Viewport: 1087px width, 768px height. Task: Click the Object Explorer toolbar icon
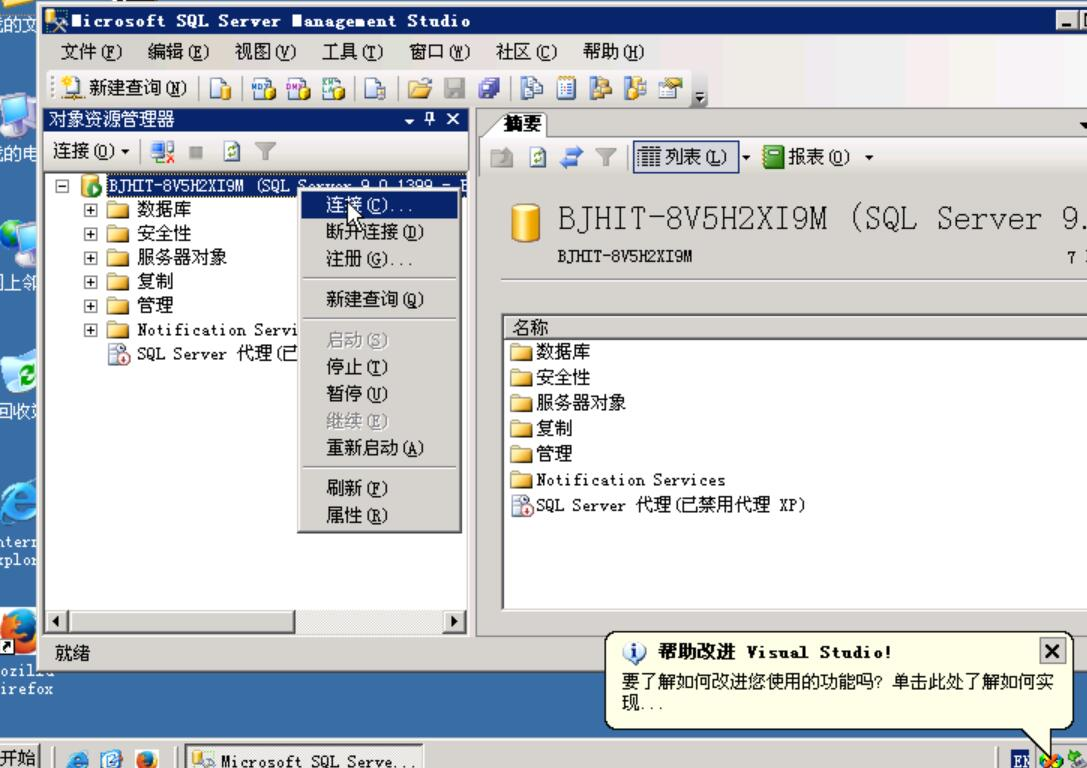[x=601, y=88]
